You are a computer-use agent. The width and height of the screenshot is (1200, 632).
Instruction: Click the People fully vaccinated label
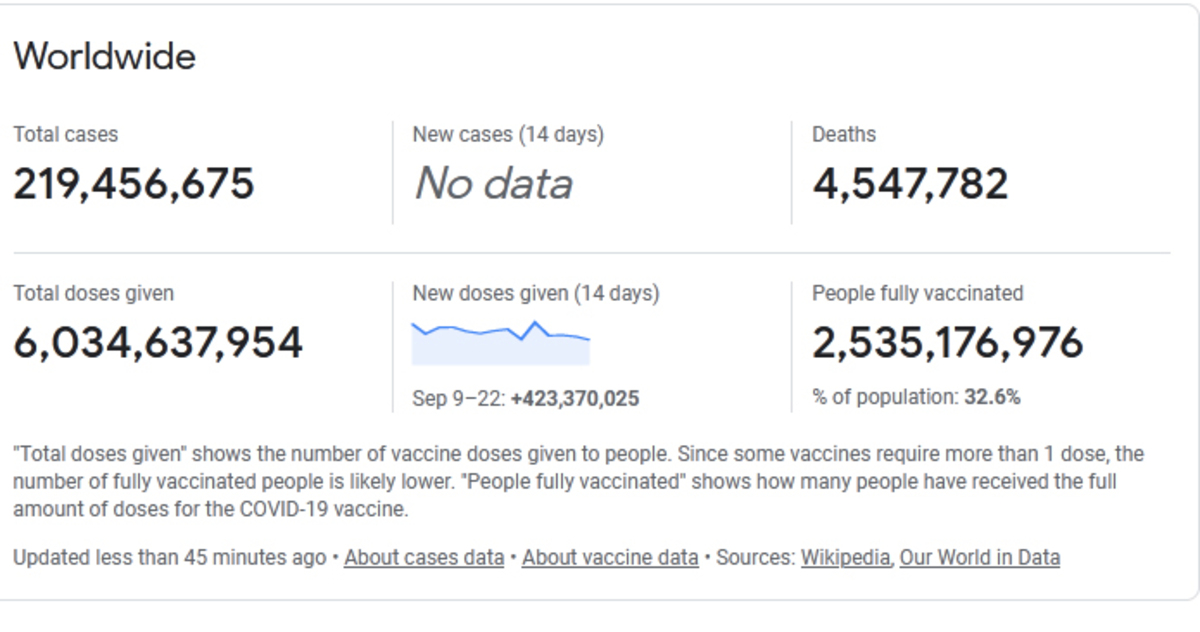point(917,293)
